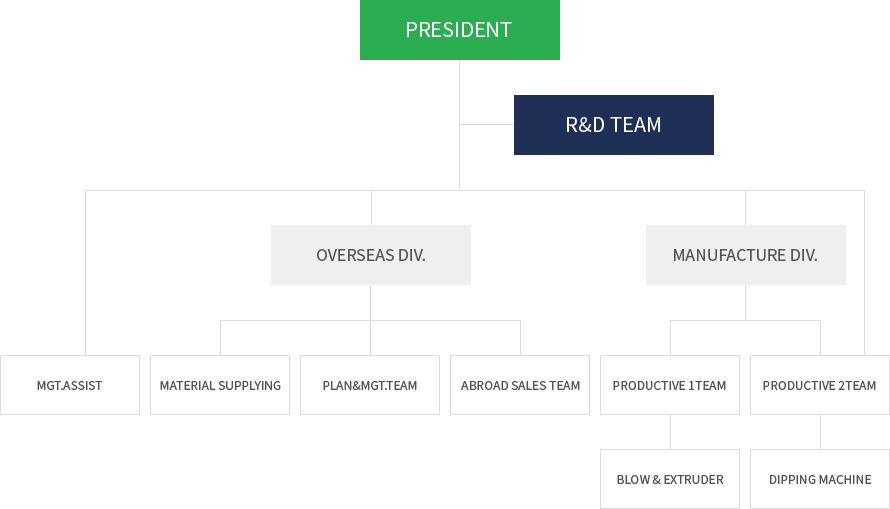Viewport: 890px width, 509px height.
Task: Click the line joining PRODUCTIVE 2TEAM to DIPPING MACHINE
Action: tap(820, 432)
